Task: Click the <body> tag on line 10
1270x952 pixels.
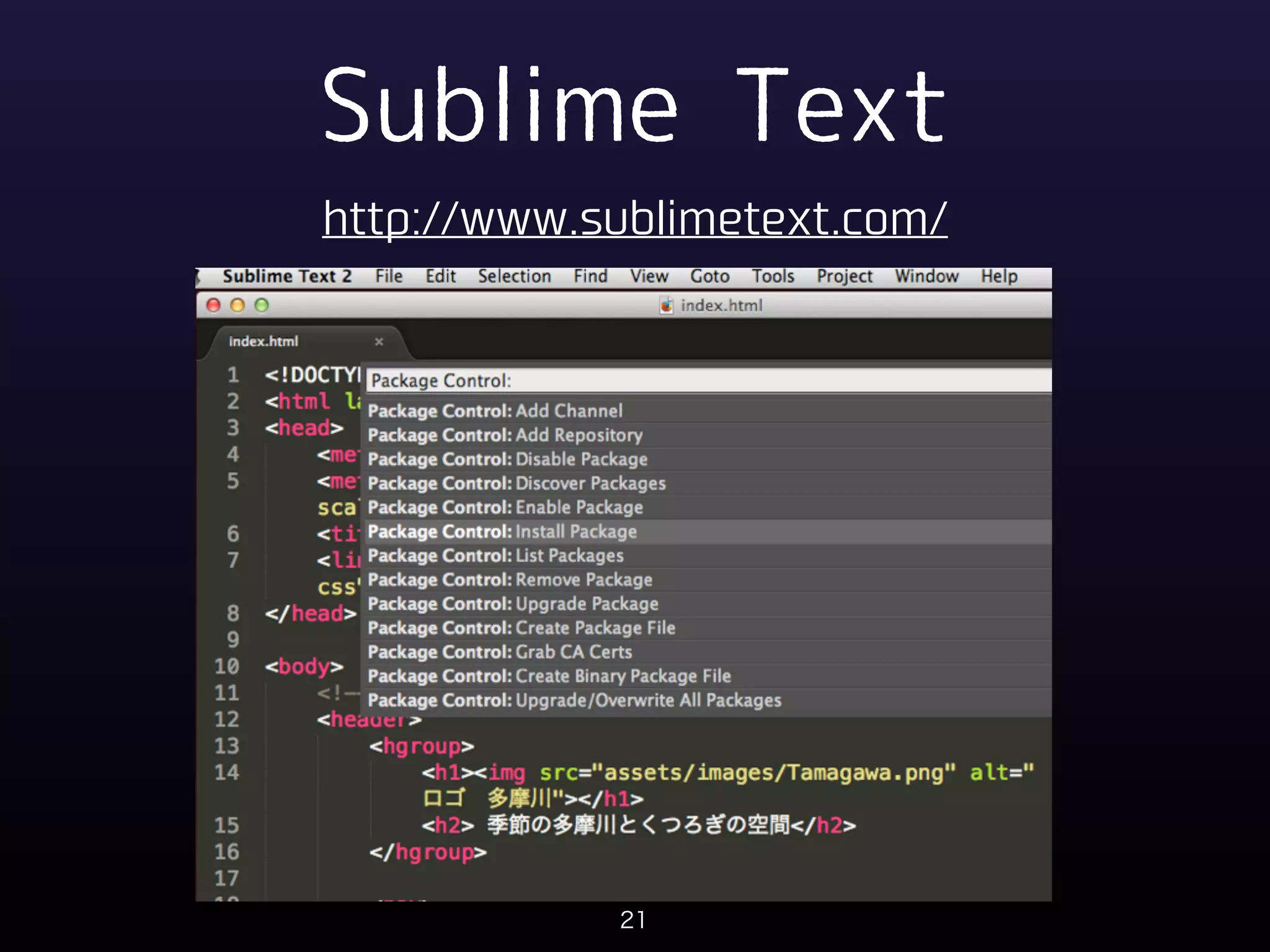Action: click(x=304, y=667)
